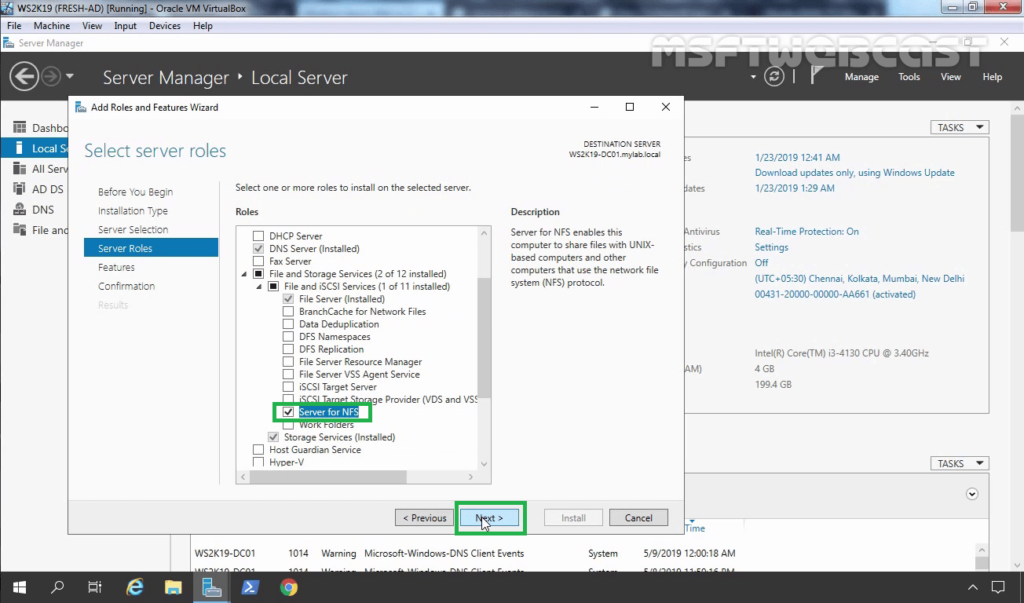1024x603 pixels.
Task: Check the DHCP Server role
Action: (x=259, y=236)
